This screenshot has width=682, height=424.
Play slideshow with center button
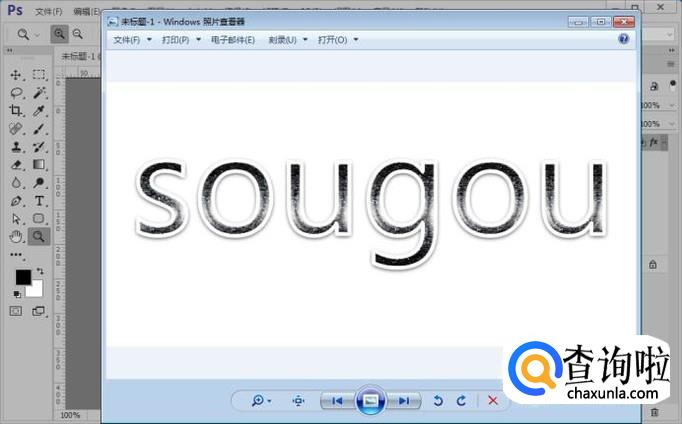coord(370,400)
